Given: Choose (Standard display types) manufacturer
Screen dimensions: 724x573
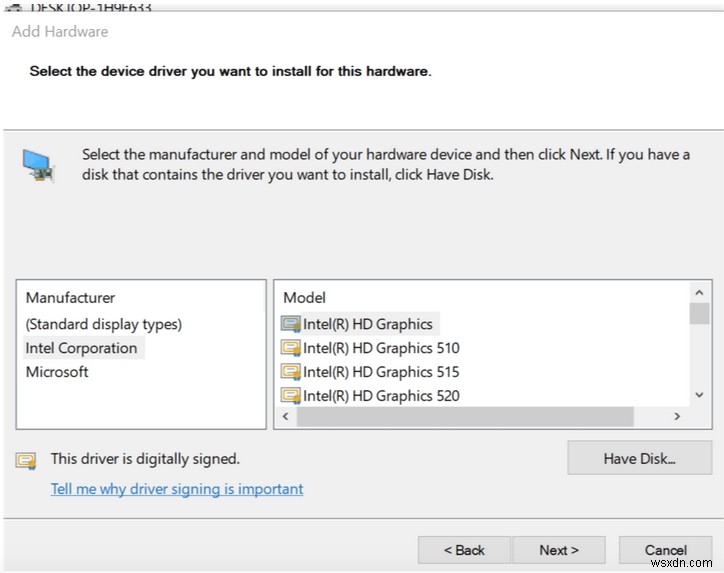Looking at the screenshot, I should tap(104, 324).
